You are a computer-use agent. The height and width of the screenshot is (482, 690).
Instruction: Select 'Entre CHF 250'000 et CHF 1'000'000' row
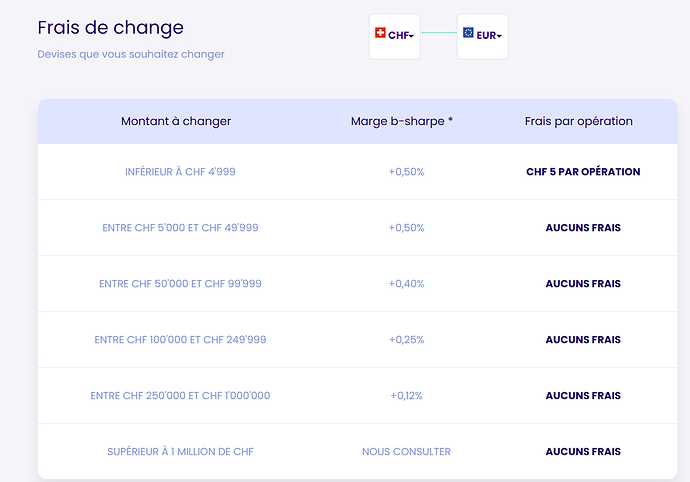click(x=180, y=396)
